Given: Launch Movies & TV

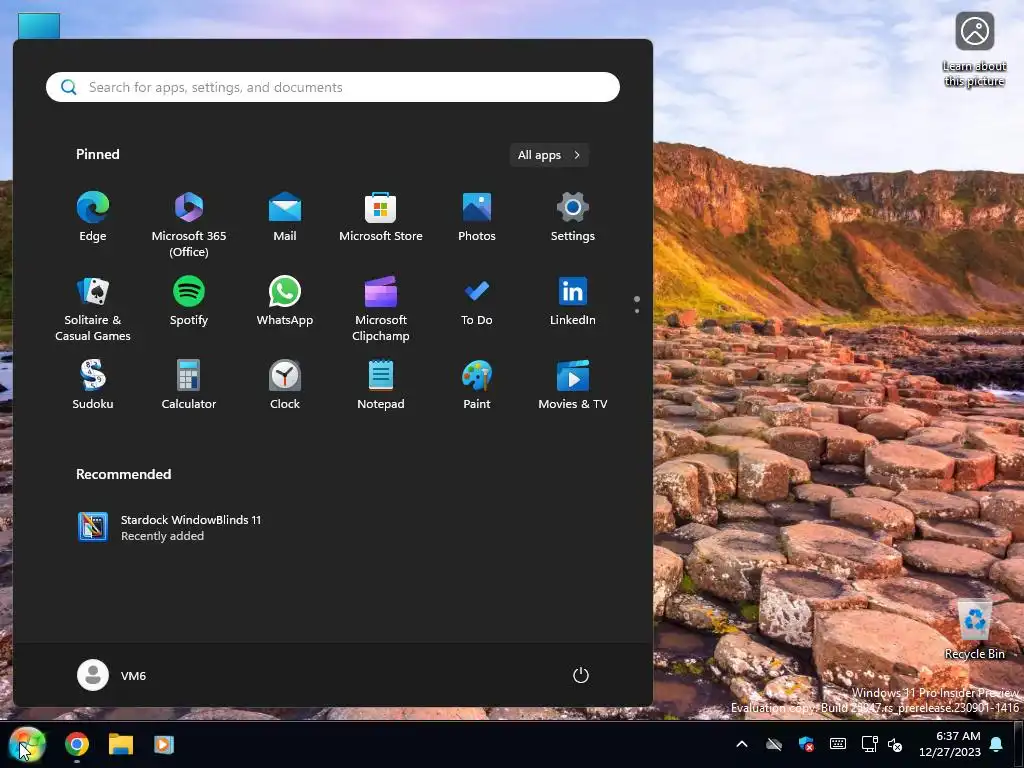Looking at the screenshot, I should coord(573,385).
